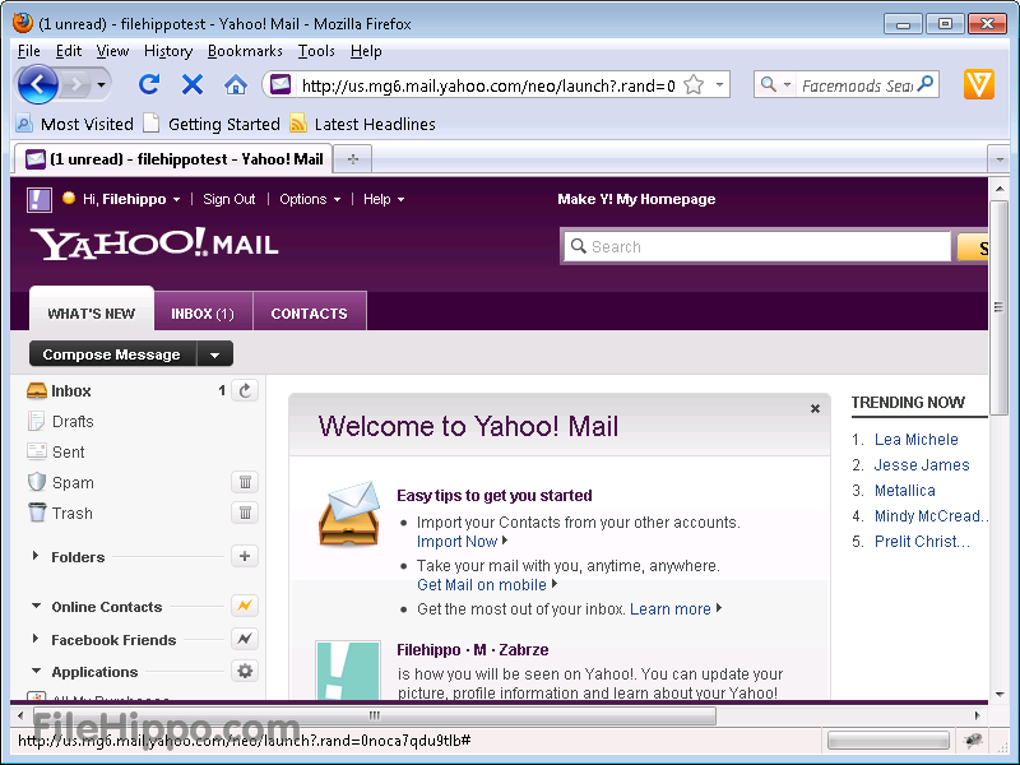1020x765 pixels.
Task: Expand the Folders section
Action: [x=36, y=557]
